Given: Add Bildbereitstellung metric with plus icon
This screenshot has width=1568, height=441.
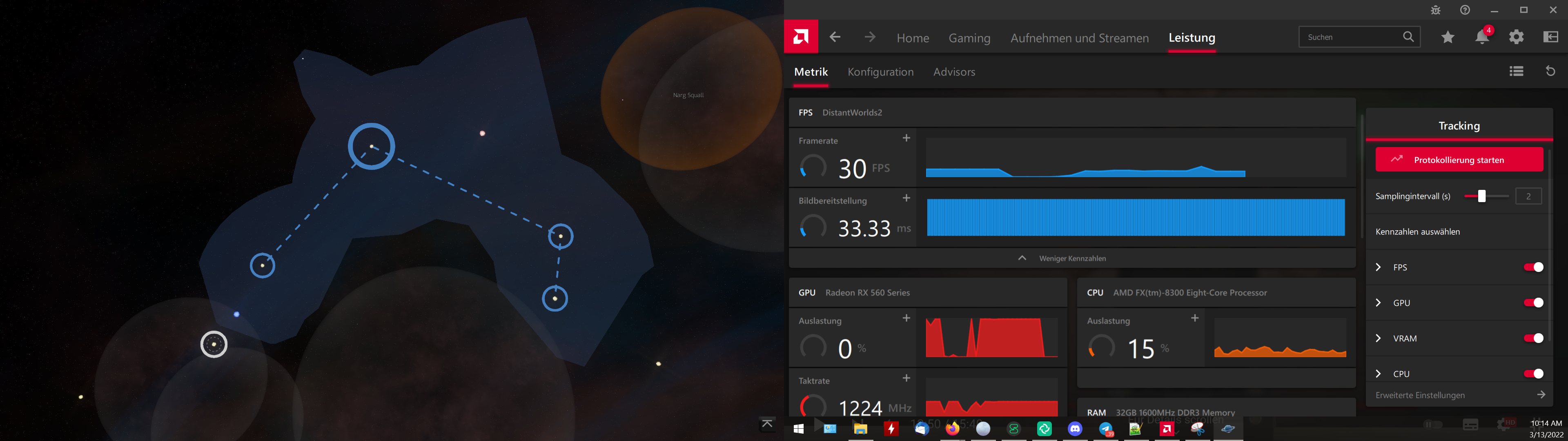Looking at the screenshot, I should coord(906,198).
